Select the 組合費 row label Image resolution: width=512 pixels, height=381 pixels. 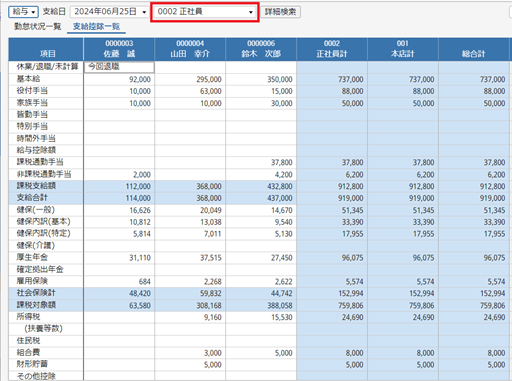(28, 352)
